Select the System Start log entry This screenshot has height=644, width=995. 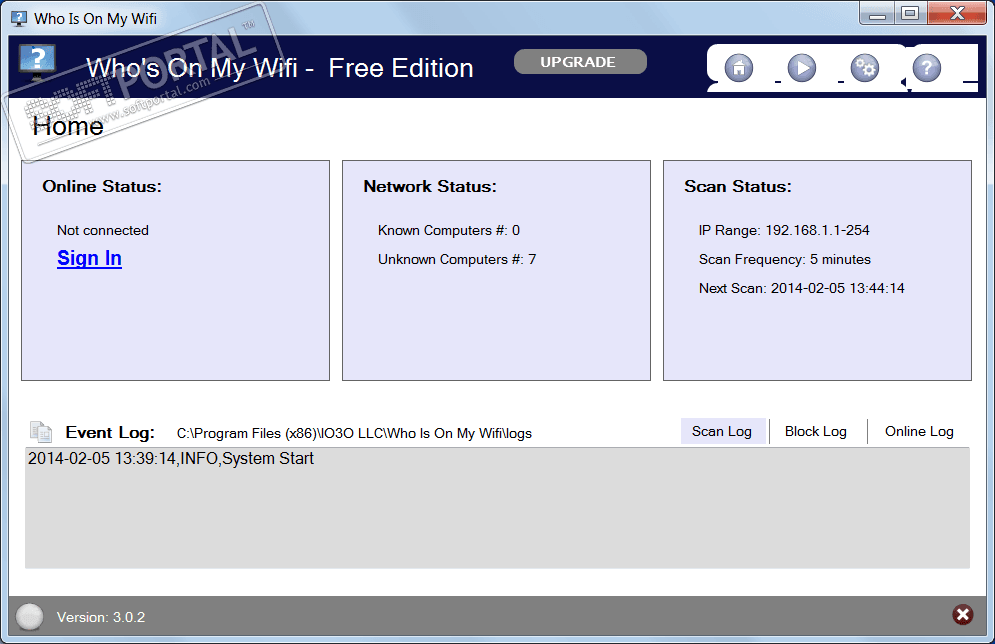point(171,458)
